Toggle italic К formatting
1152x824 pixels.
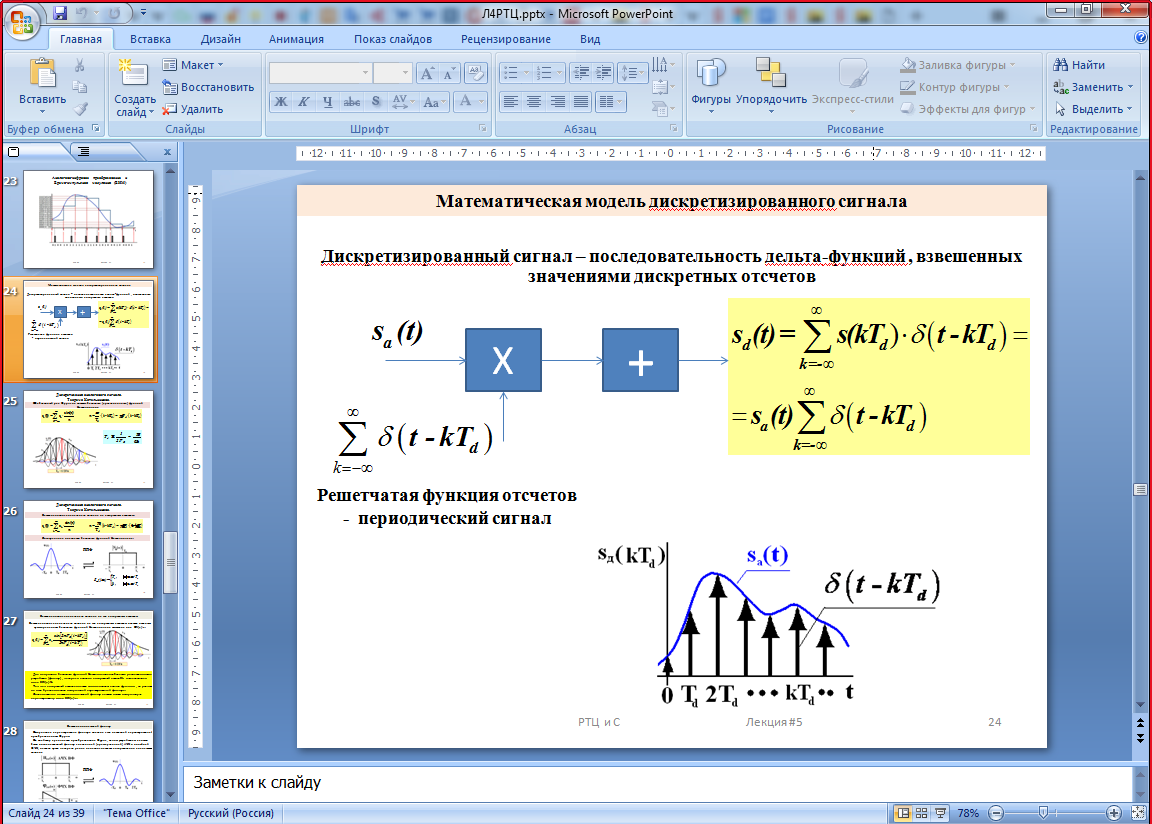tap(303, 102)
